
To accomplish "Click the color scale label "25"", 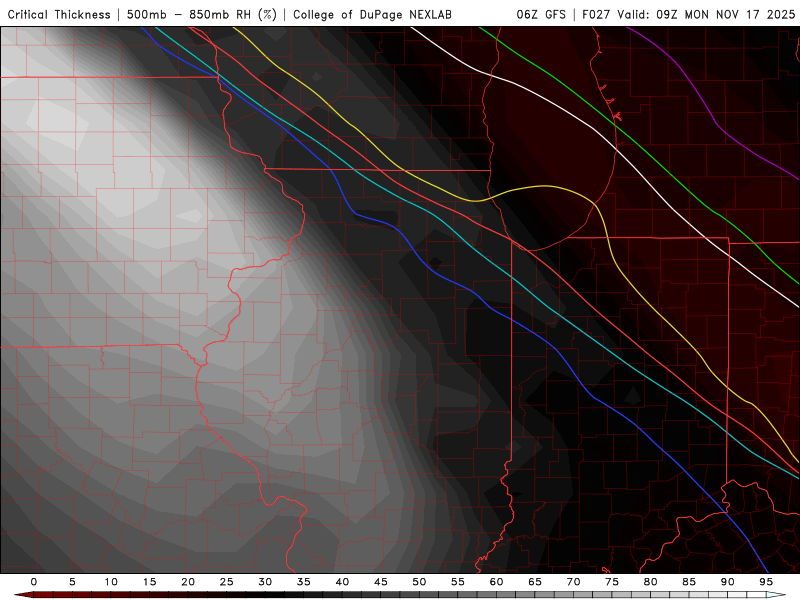I will tap(227, 582).
